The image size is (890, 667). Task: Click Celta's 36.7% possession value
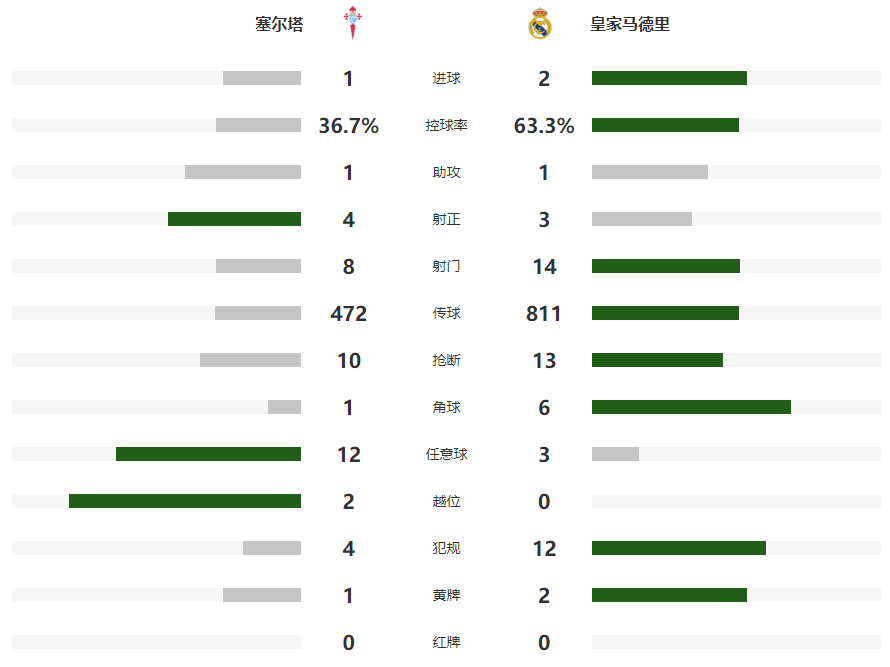pyautogui.click(x=349, y=126)
